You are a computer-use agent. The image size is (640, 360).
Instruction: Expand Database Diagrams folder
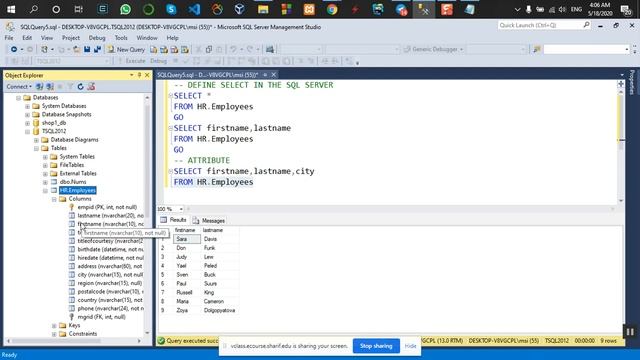36,140
